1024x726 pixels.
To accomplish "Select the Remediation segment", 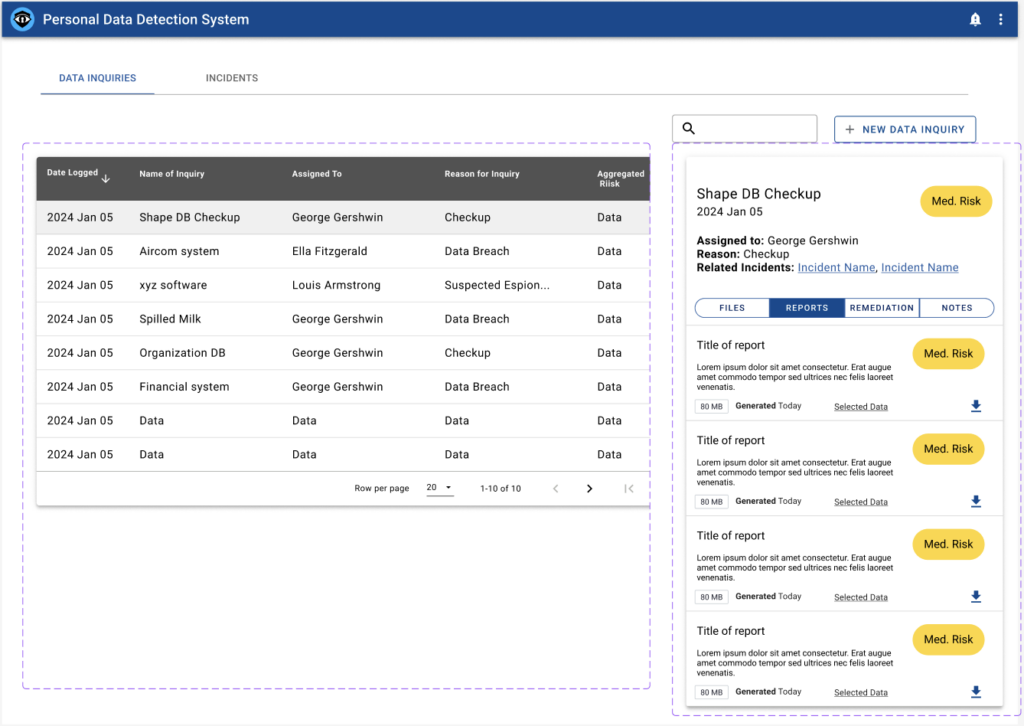I will pyautogui.click(x=881, y=308).
